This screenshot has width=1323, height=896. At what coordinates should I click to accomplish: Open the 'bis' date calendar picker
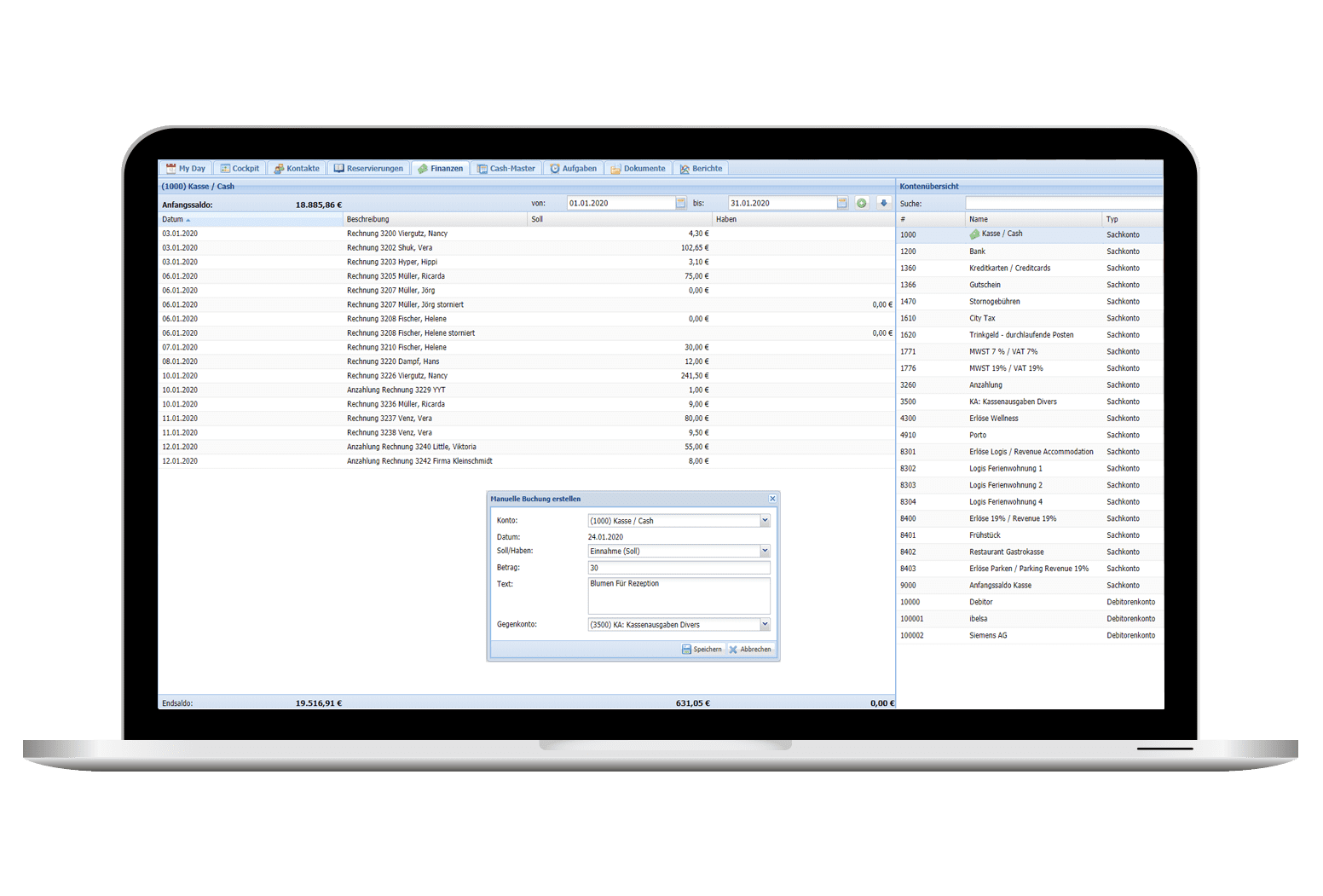click(x=841, y=203)
